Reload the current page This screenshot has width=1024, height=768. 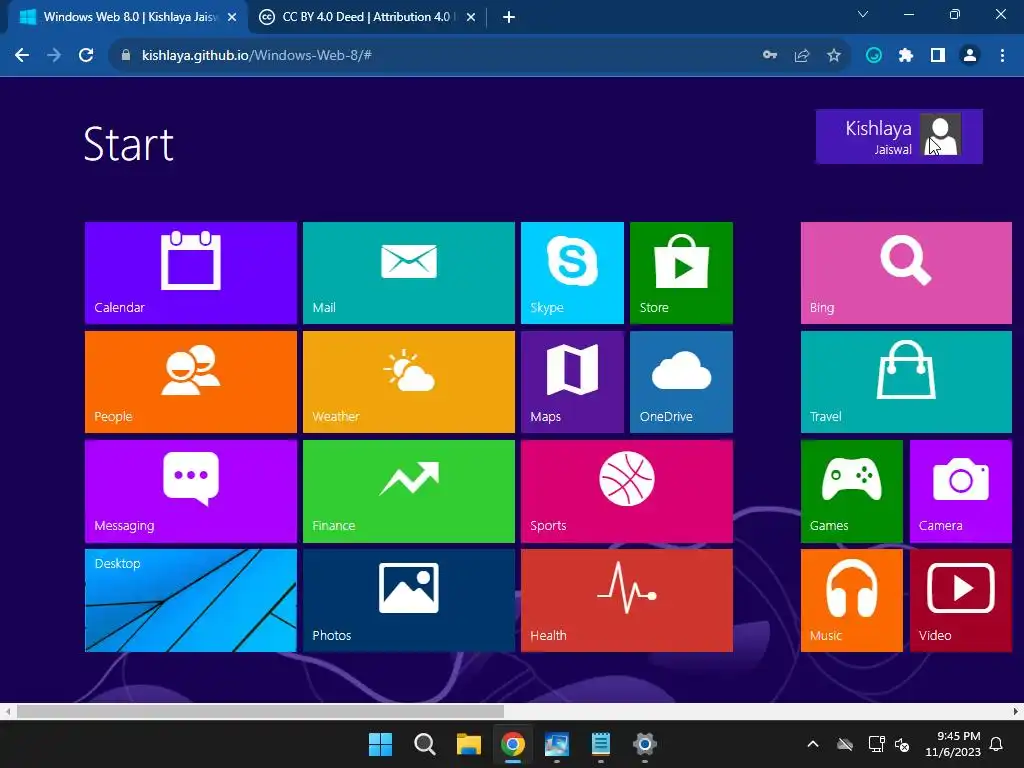86,56
